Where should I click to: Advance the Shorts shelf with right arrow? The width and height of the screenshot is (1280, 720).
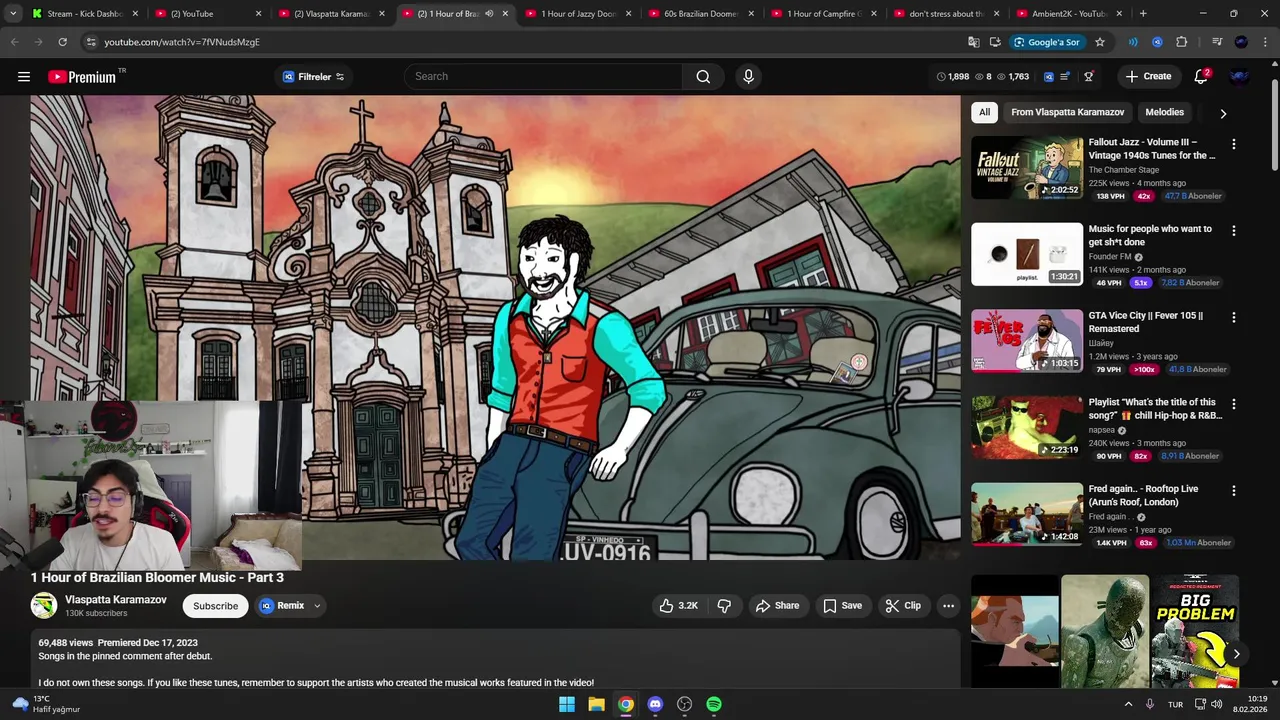[x=1237, y=654]
